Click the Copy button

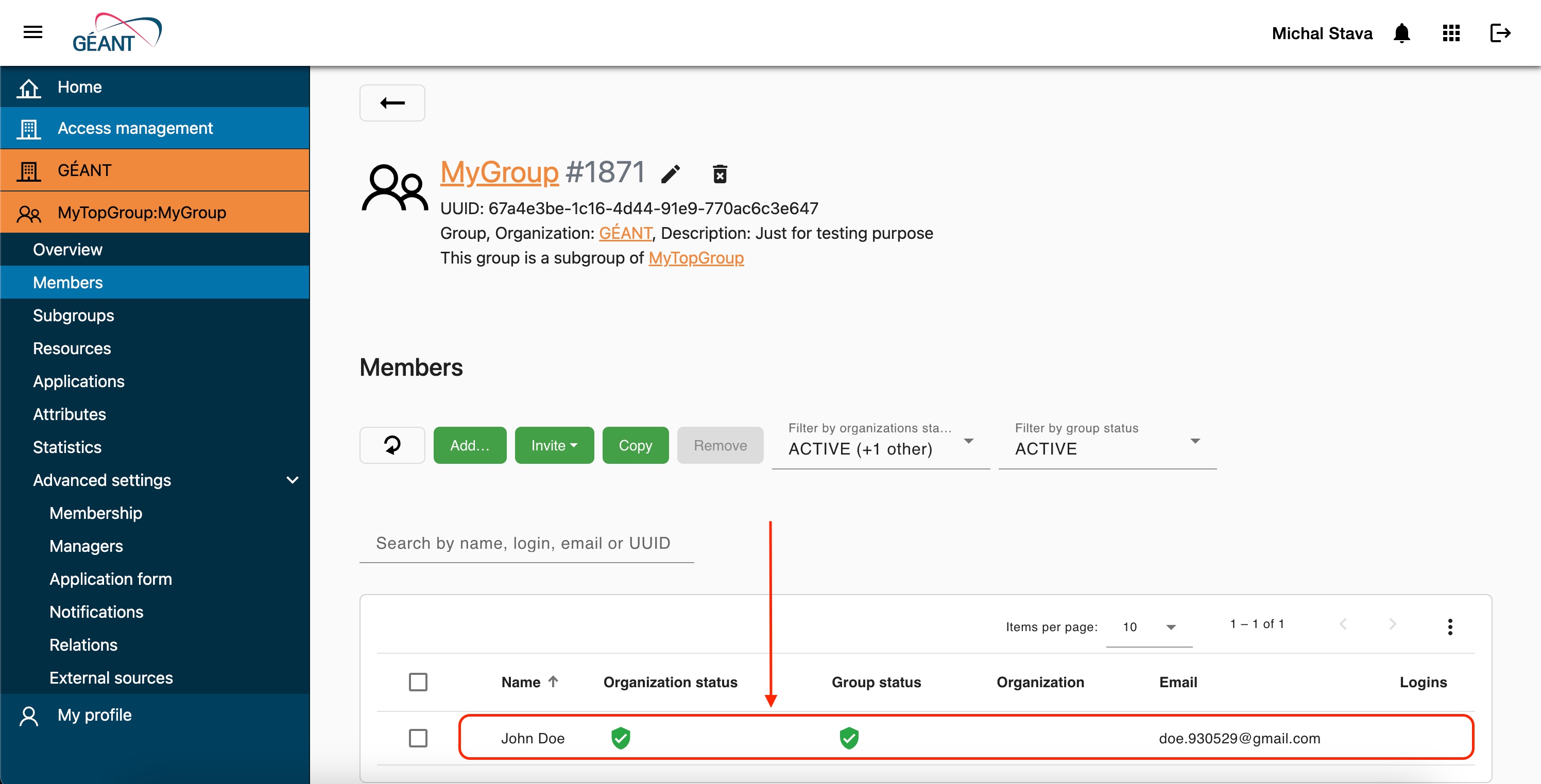click(x=636, y=445)
